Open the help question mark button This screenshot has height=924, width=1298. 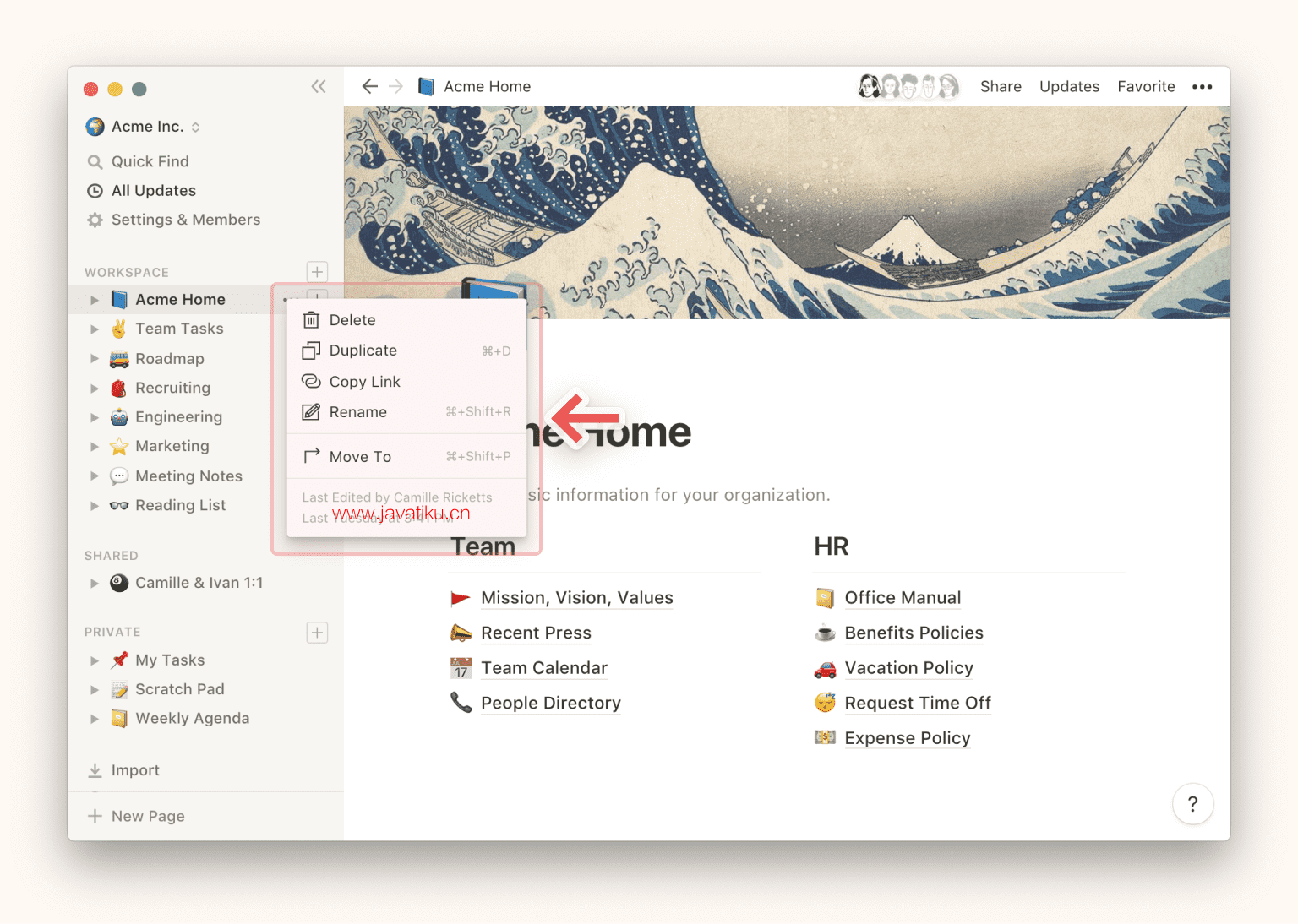pyautogui.click(x=1192, y=804)
